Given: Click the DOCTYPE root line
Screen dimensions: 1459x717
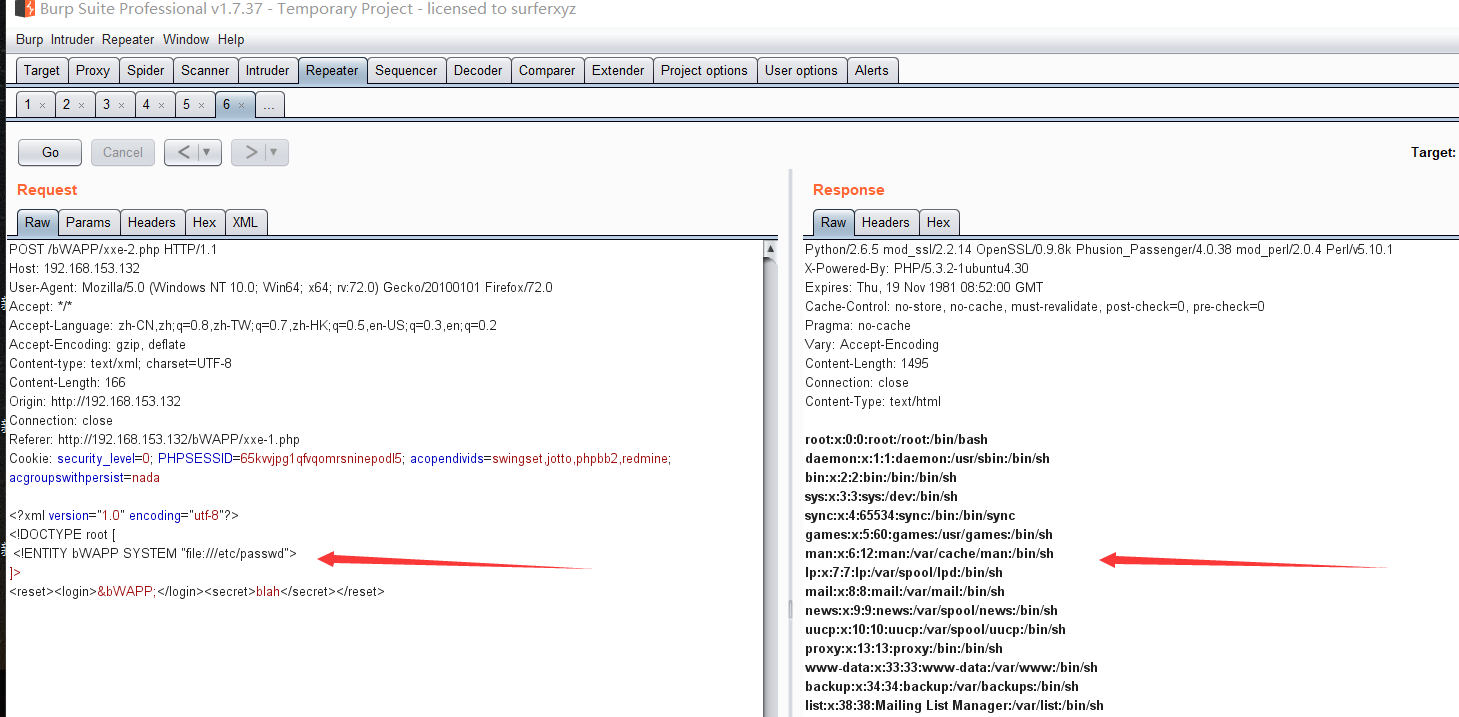Looking at the screenshot, I should click(x=63, y=534).
